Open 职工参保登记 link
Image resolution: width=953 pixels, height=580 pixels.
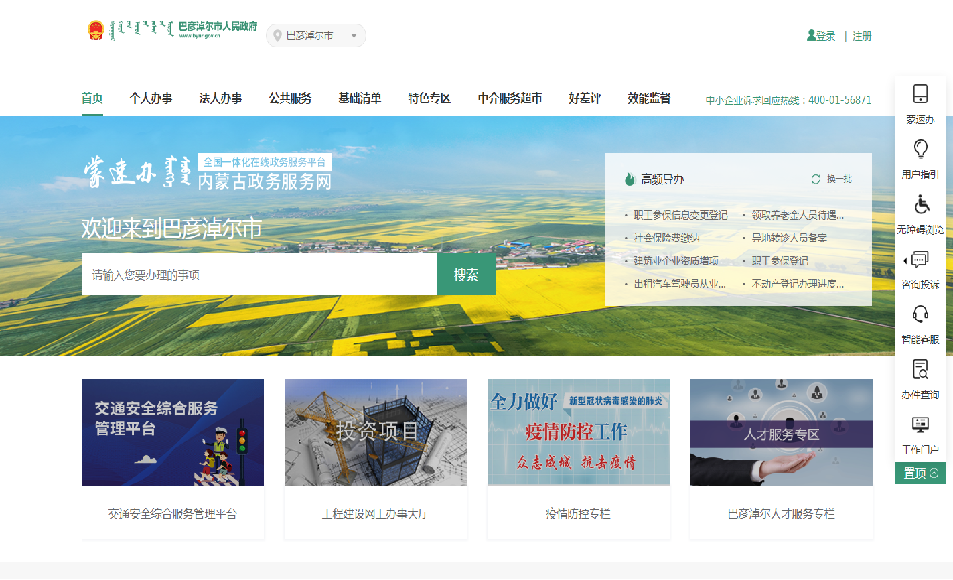[780, 260]
